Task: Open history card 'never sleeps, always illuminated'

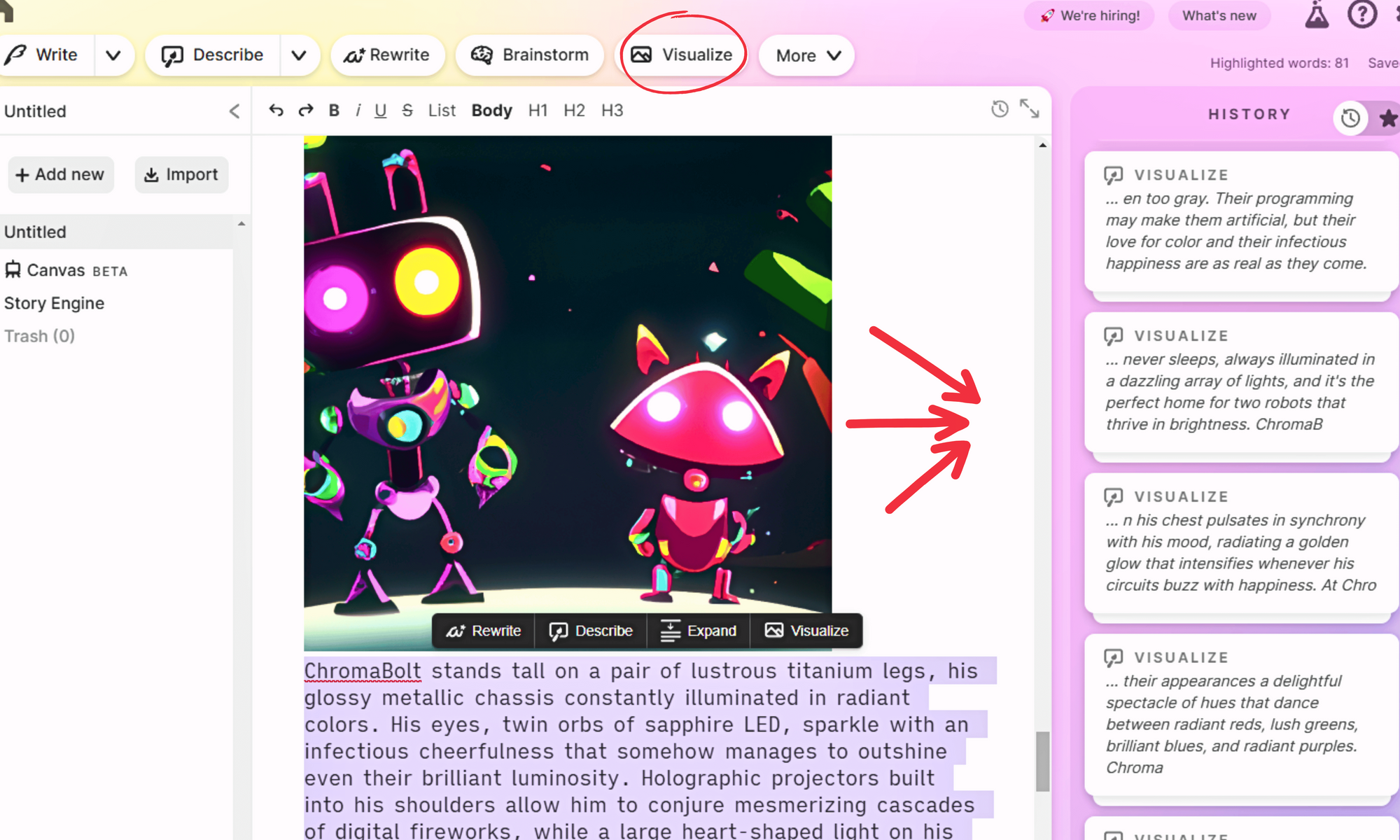Action: click(x=1240, y=382)
